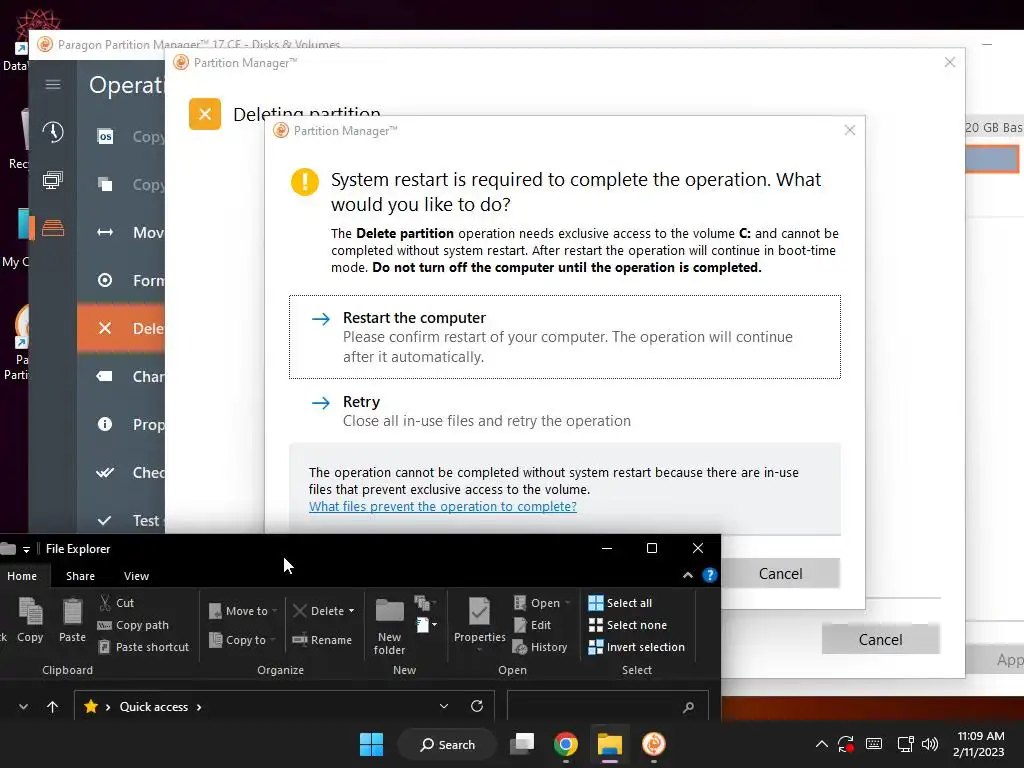Click Open in File Explorer ribbon
The height and width of the screenshot is (768, 1024).
541,603
